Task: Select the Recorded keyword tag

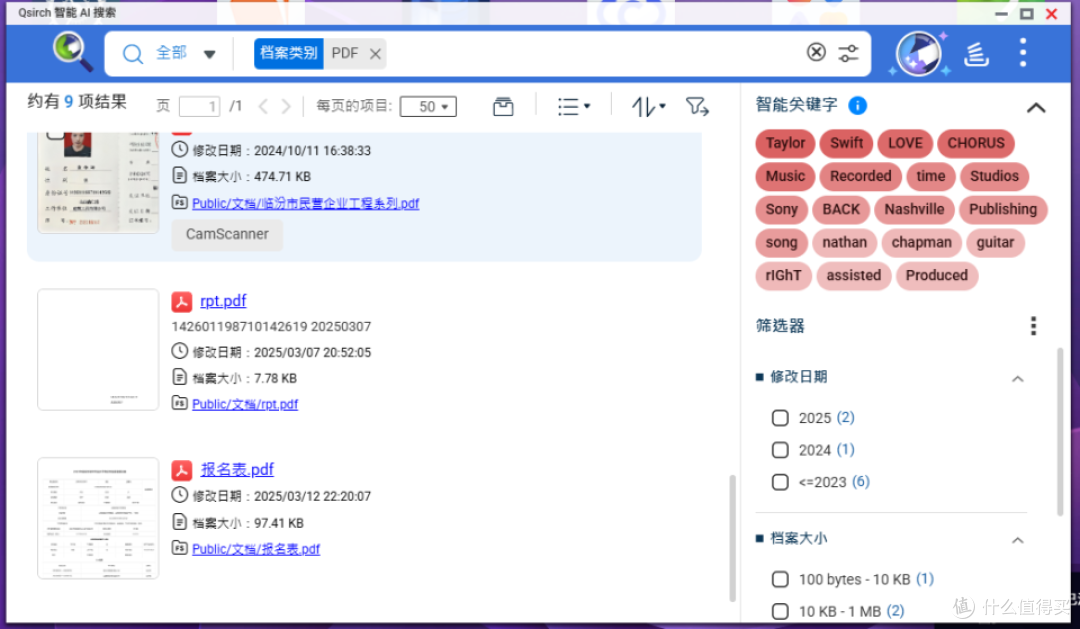Action: 860,176
